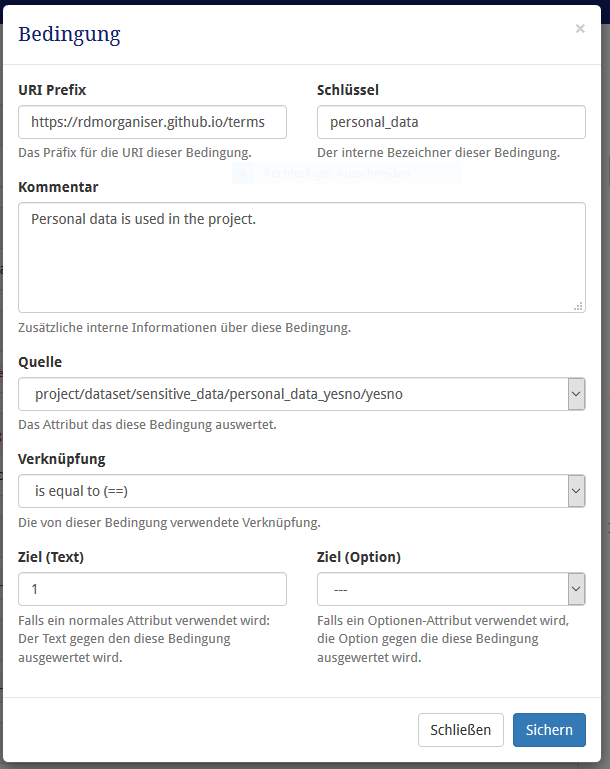
Task: Focus the URI Prefix input field
Action: (x=152, y=122)
